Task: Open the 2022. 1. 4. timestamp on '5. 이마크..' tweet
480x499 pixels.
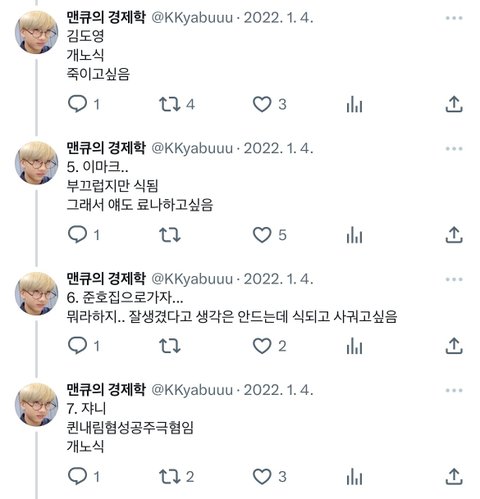Action: coord(278,148)
